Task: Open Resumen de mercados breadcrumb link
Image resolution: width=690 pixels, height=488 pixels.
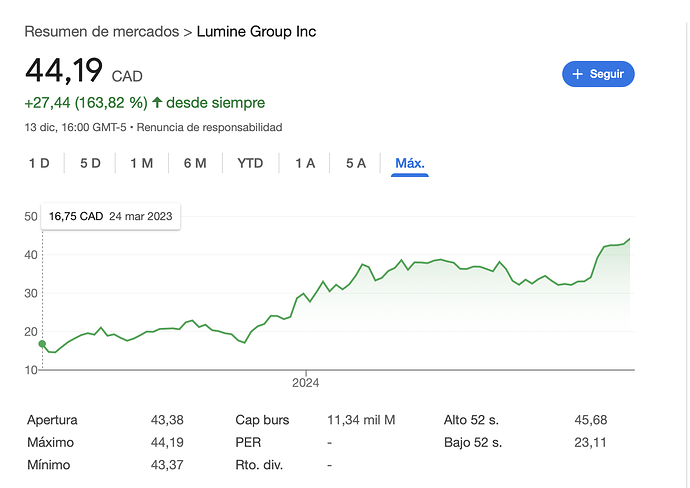Action: [x=102, y=32]
